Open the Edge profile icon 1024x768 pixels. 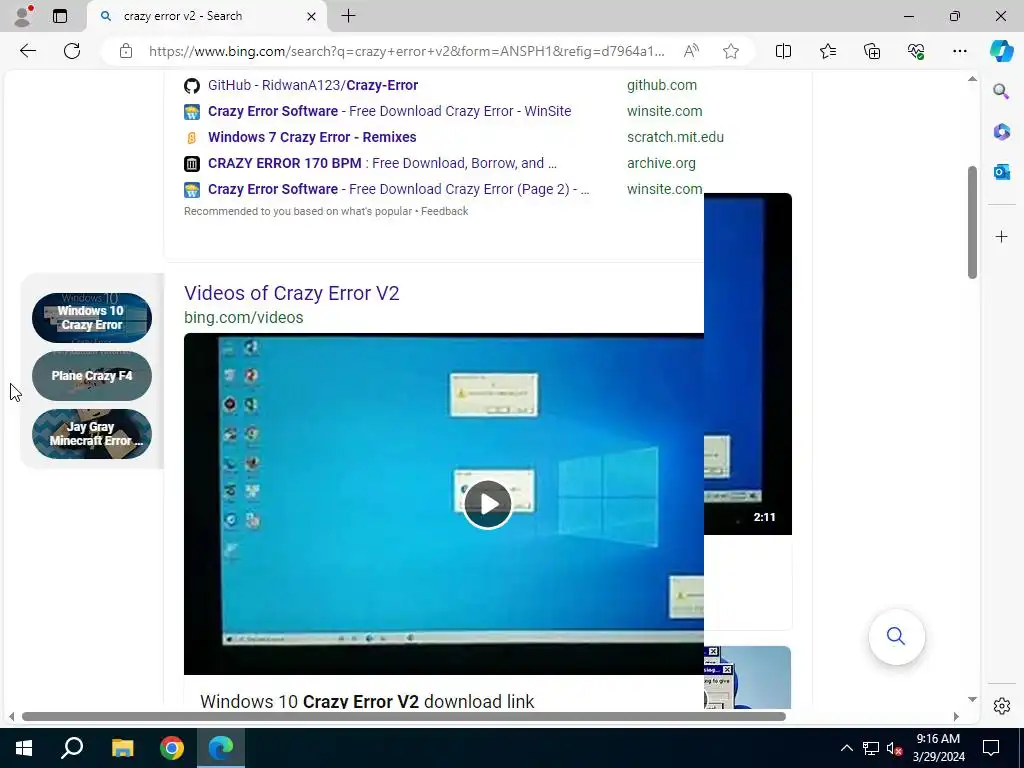(x=23, y=16)
